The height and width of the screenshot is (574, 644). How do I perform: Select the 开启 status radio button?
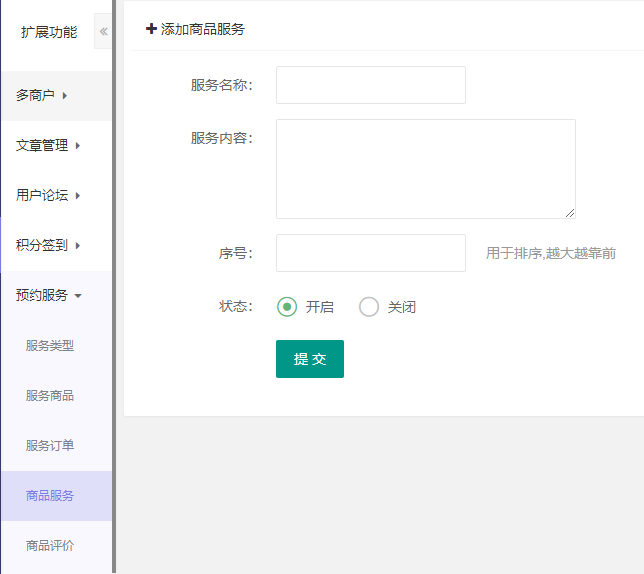[x=288, y=307]
